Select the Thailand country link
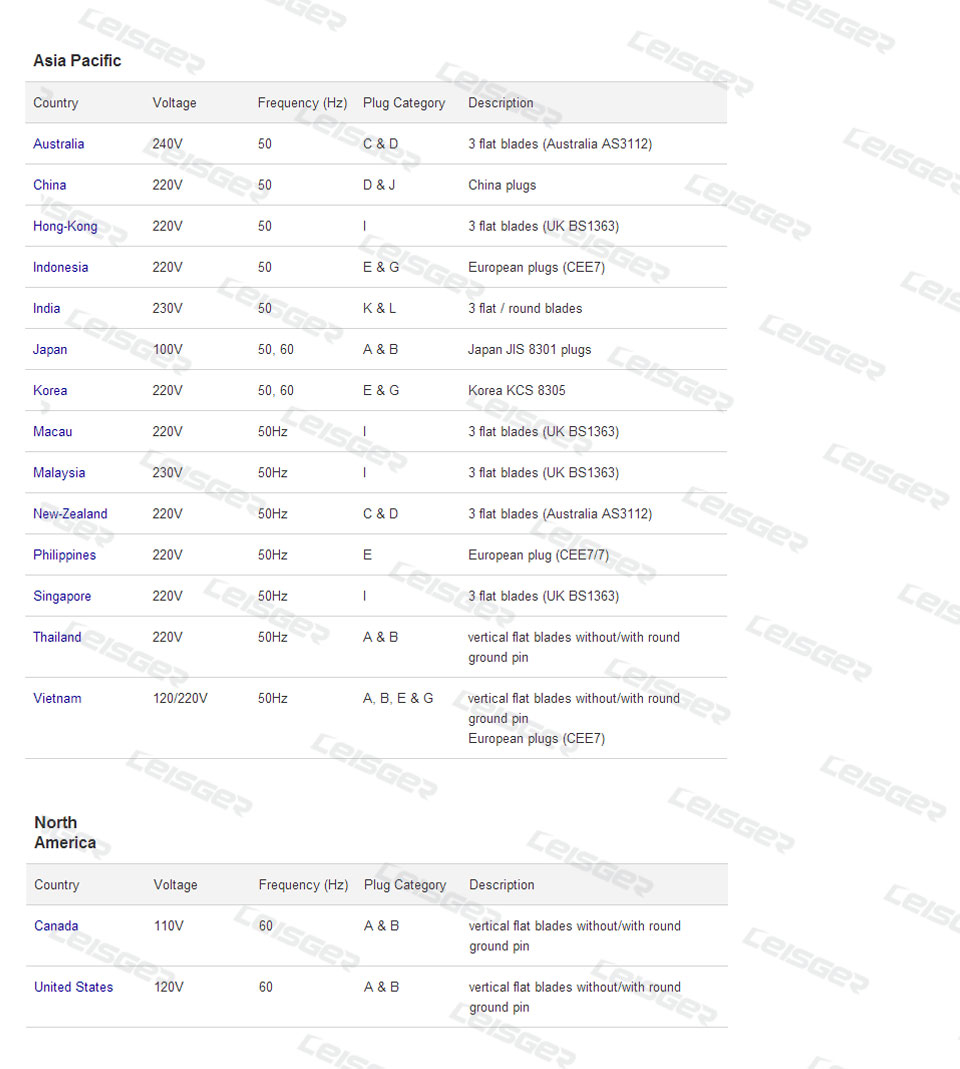 click(x=57, y=637)
